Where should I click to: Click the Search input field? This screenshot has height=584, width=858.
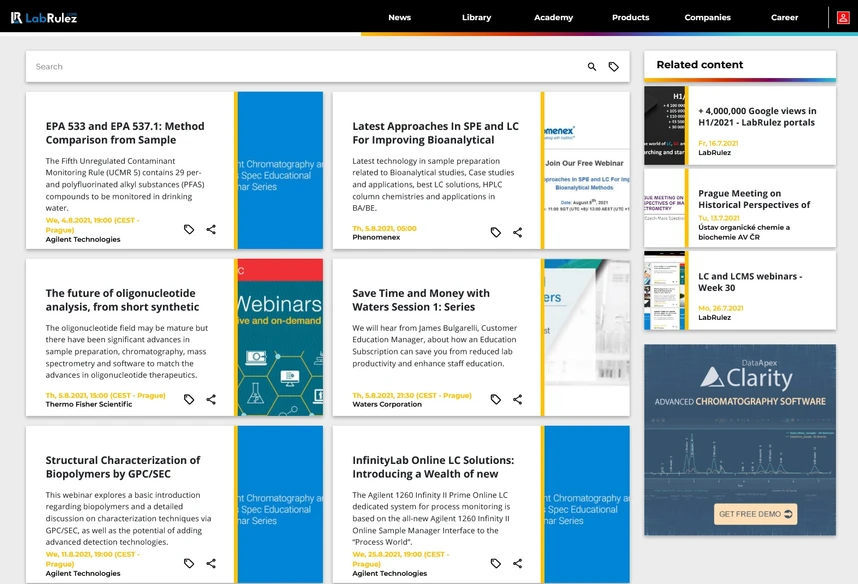click(x=306, y=67)
